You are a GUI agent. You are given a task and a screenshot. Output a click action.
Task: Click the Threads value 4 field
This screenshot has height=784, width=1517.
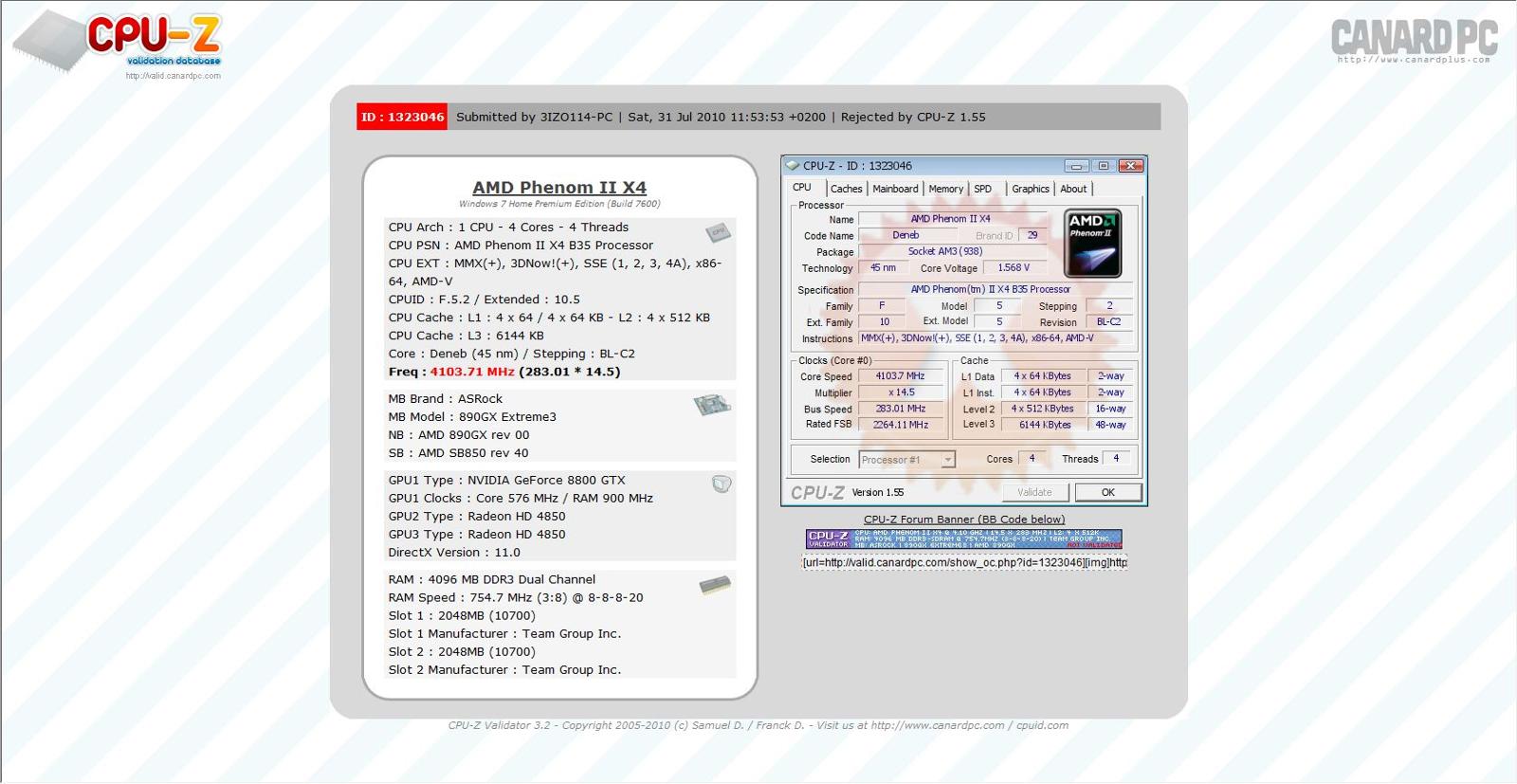[x=1116, y=459]
